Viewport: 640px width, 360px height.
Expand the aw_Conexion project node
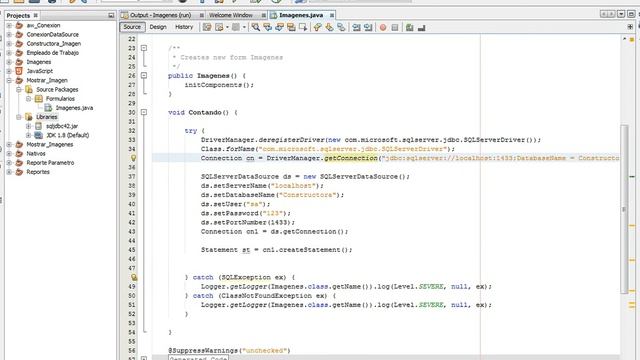click(x=9, y=25)
